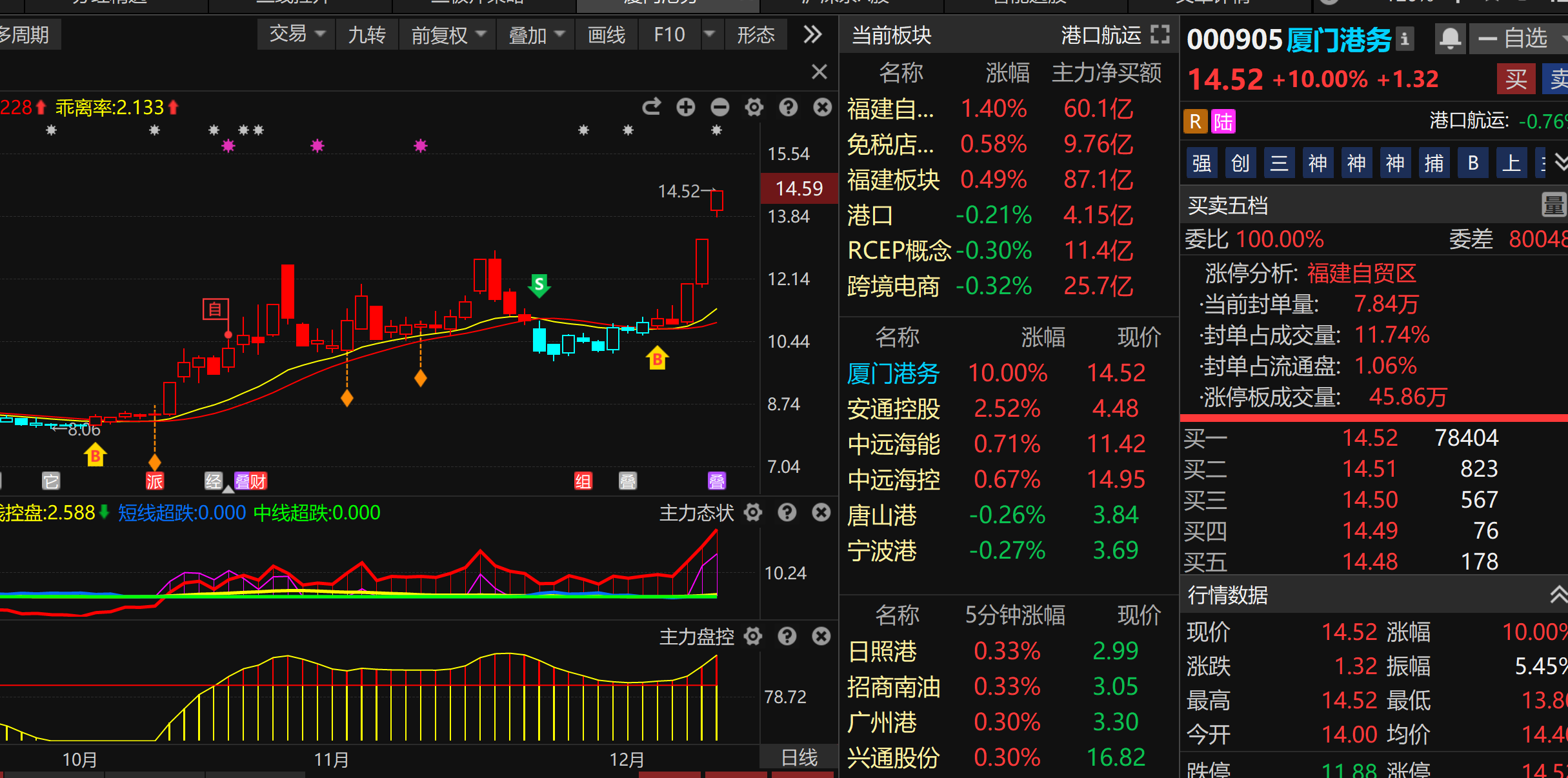Click the yellow B signal marker near December
This screenshot has width=1568, height=778.
point(657,359)
